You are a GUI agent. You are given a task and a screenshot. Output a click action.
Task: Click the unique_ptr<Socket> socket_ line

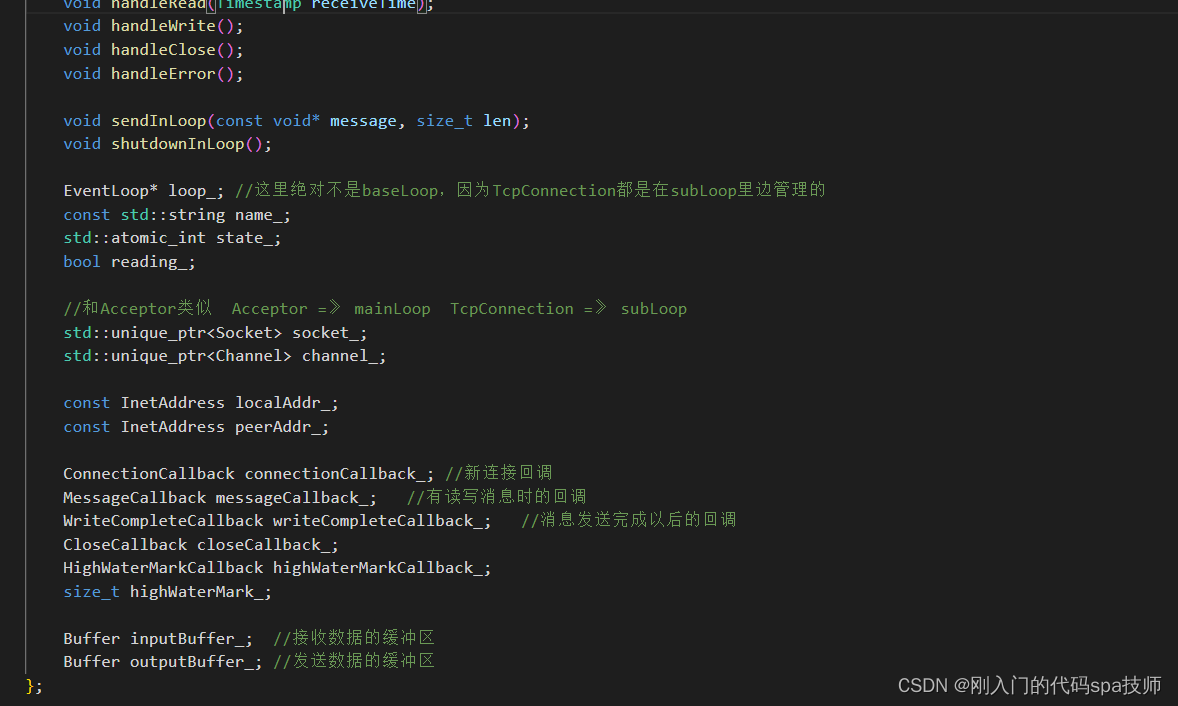(x=215, y=333)
